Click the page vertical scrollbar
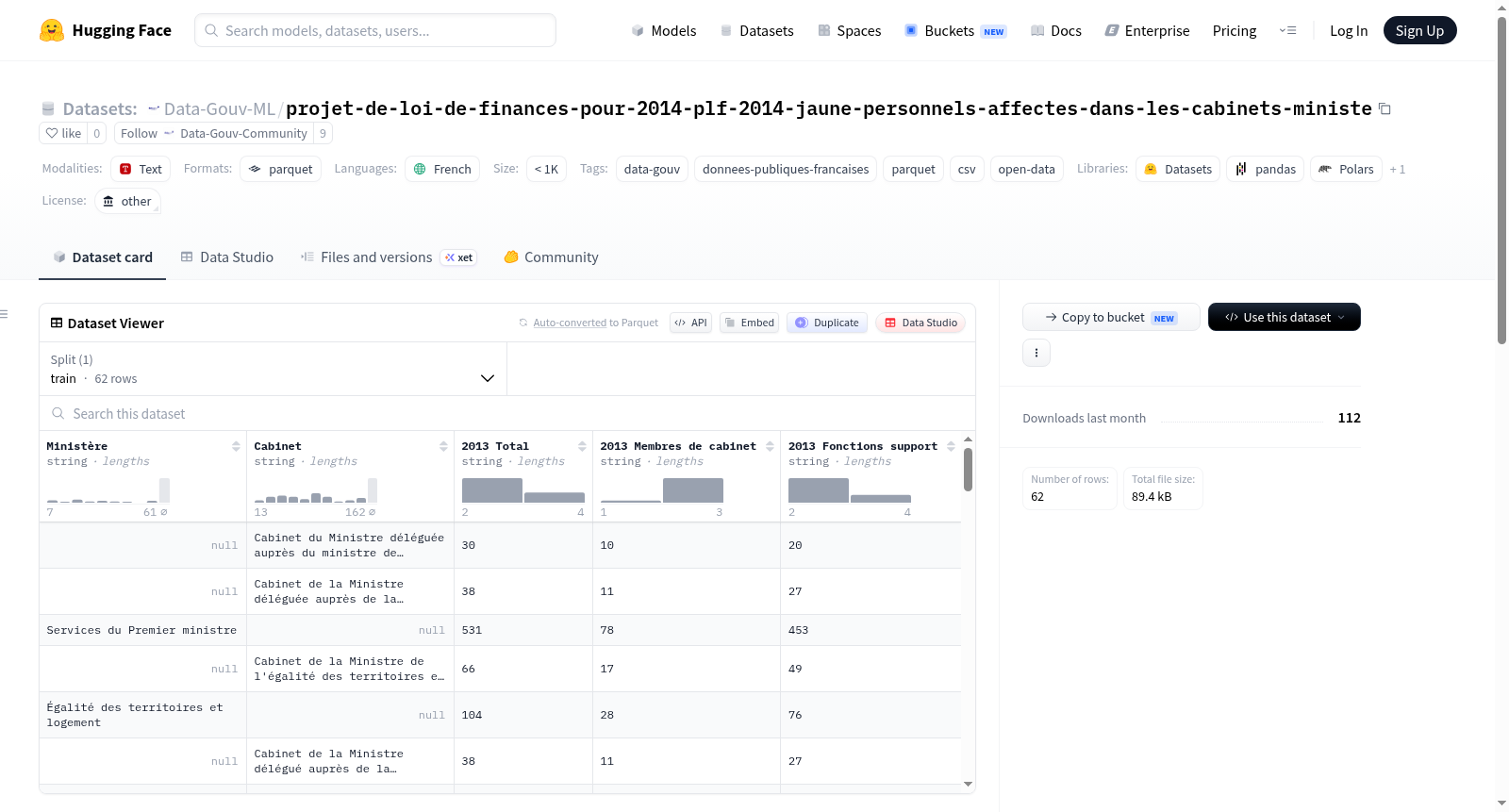The width and height of the screenshot is (1509, 812). click(1502, 179)
